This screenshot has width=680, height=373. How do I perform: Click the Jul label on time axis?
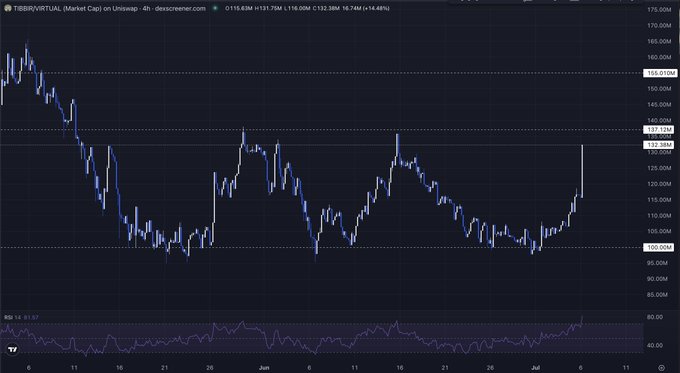pyautogui.click(x=536, y=368)
